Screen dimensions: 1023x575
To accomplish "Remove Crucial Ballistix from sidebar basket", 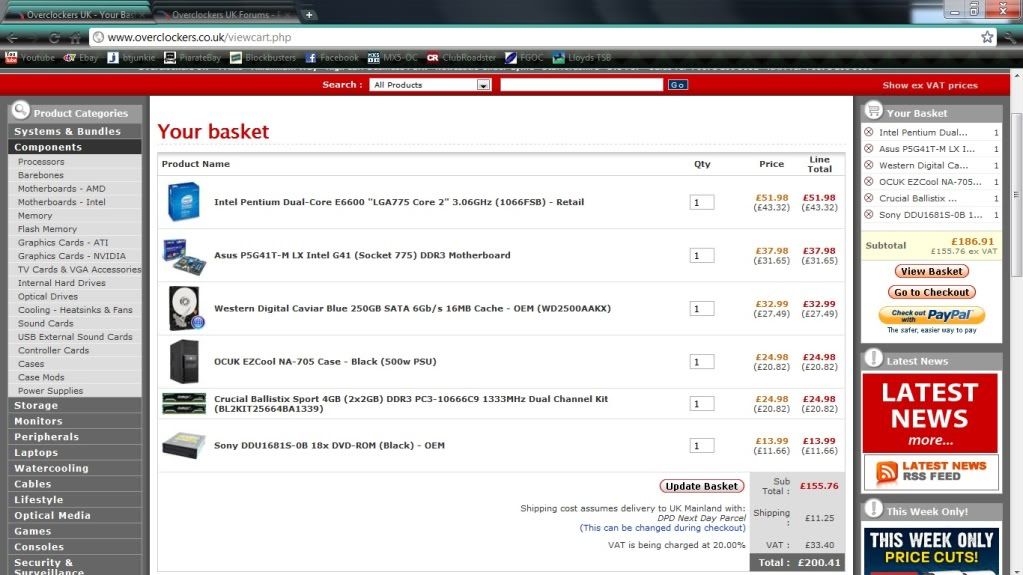I will pyautogui.click(x=868, y=198).
